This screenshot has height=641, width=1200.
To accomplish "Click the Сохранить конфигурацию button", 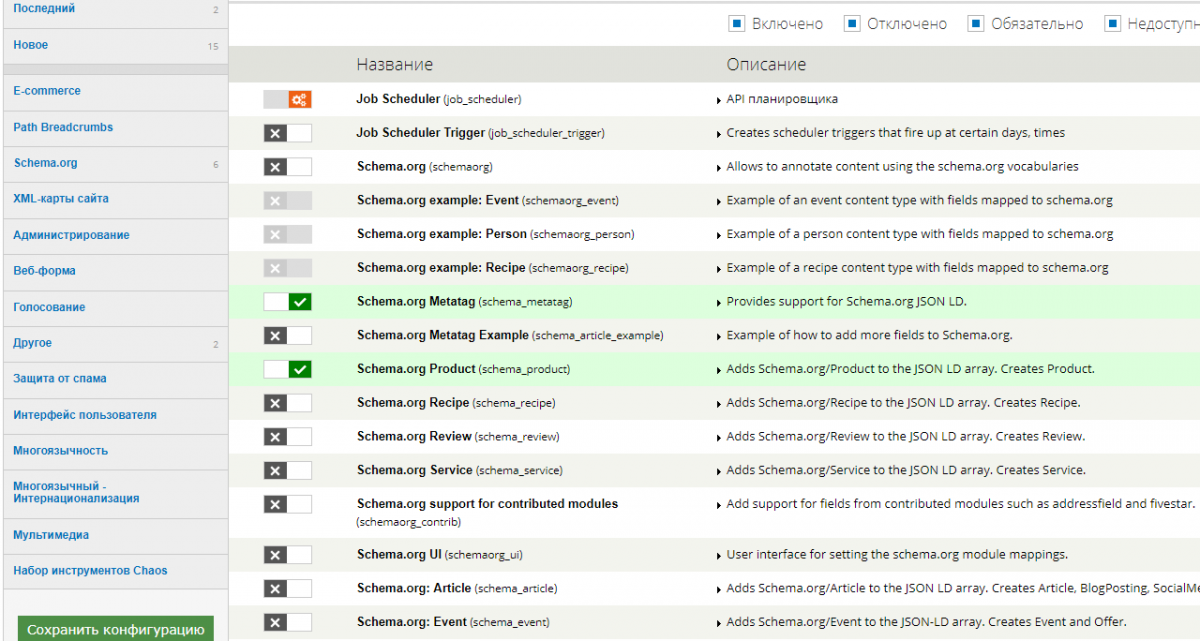I will tap(115, 629).
